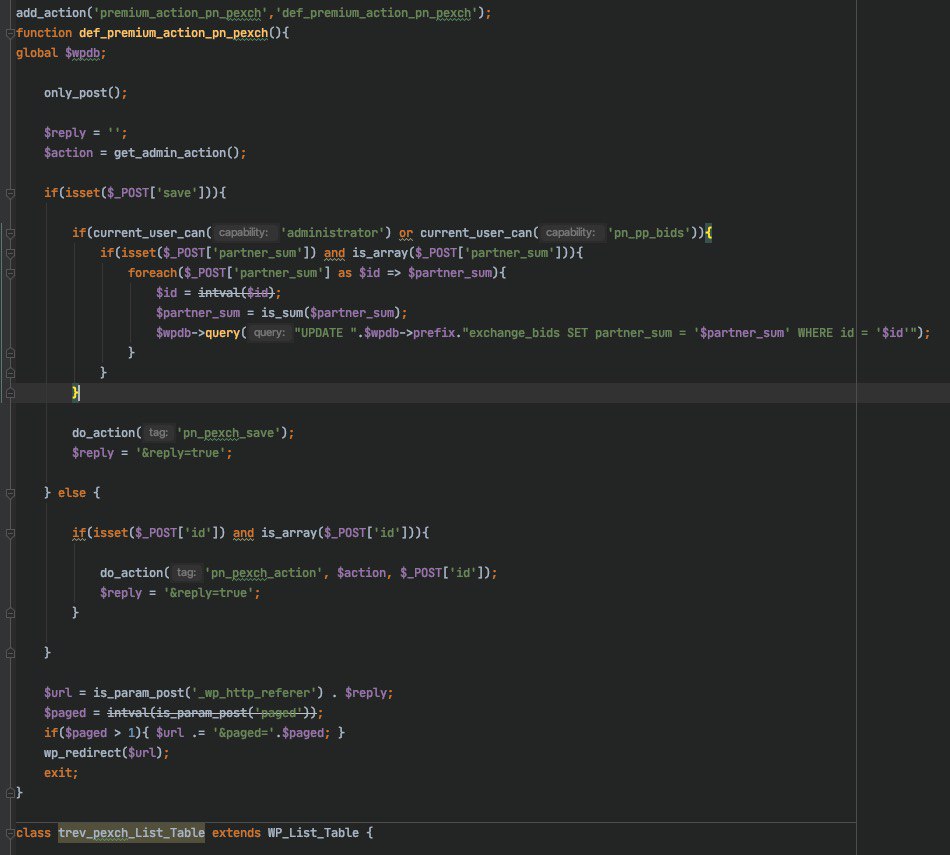The image size is (950, 855).
Task: Click get_admin_action() function call
Action: 177,153
